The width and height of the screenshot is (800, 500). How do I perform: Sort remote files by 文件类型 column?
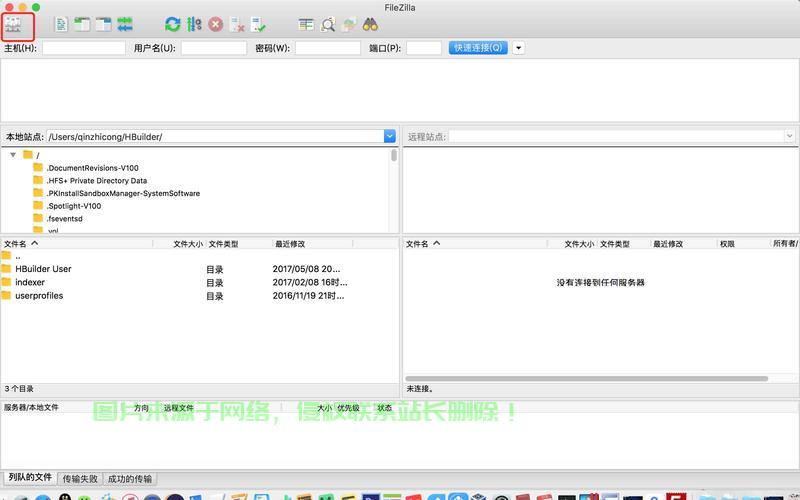pos(624,244)
